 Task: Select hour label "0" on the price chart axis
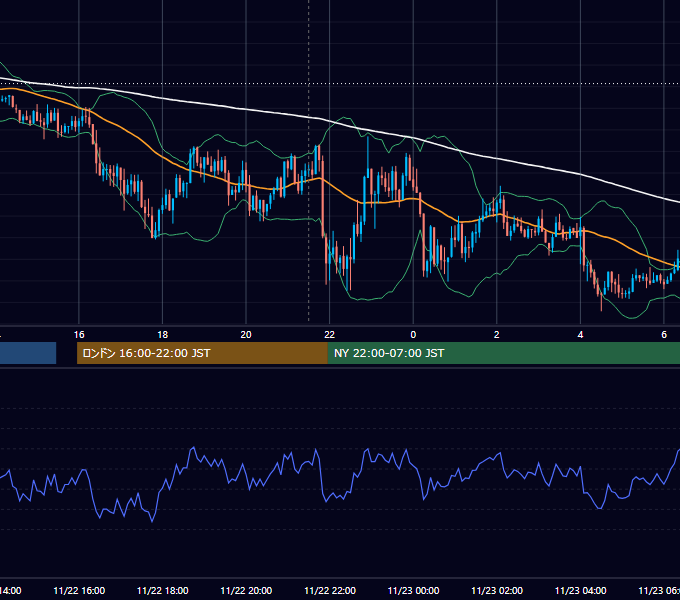pyautogui.click(x=413, y=335)
